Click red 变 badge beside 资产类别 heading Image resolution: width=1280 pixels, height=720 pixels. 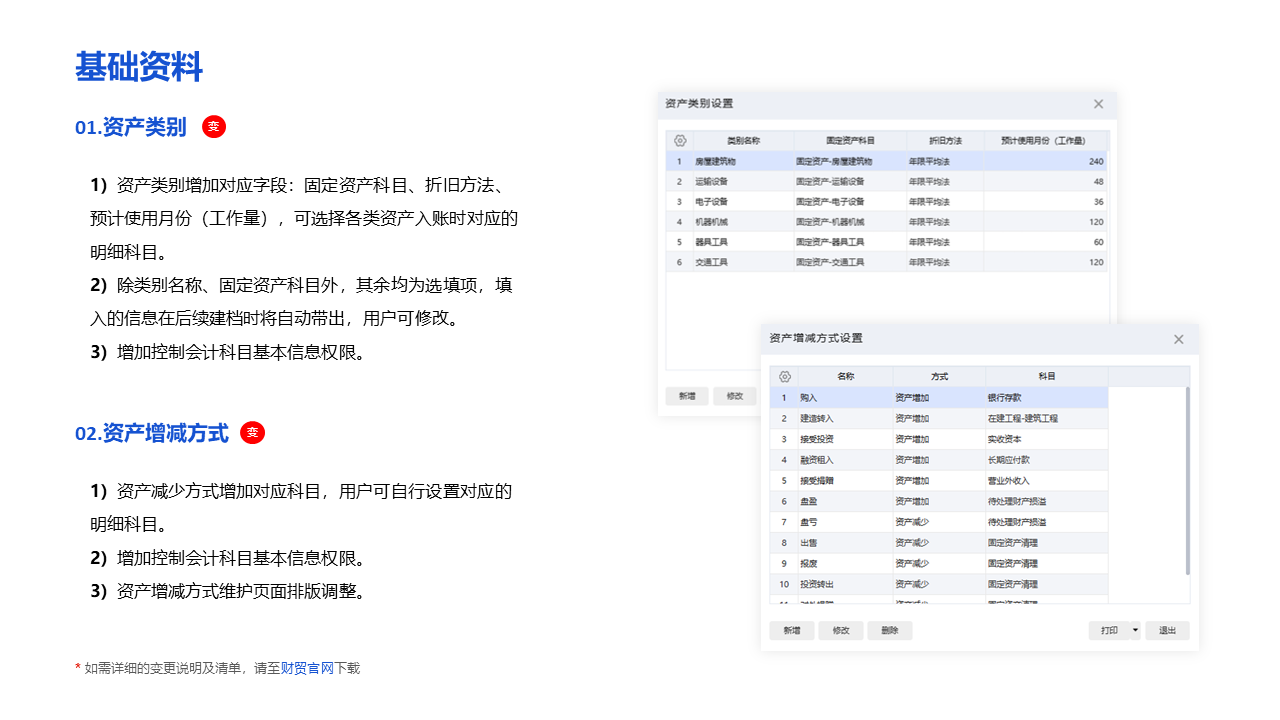pyautogui.click(x=214, y=127)
